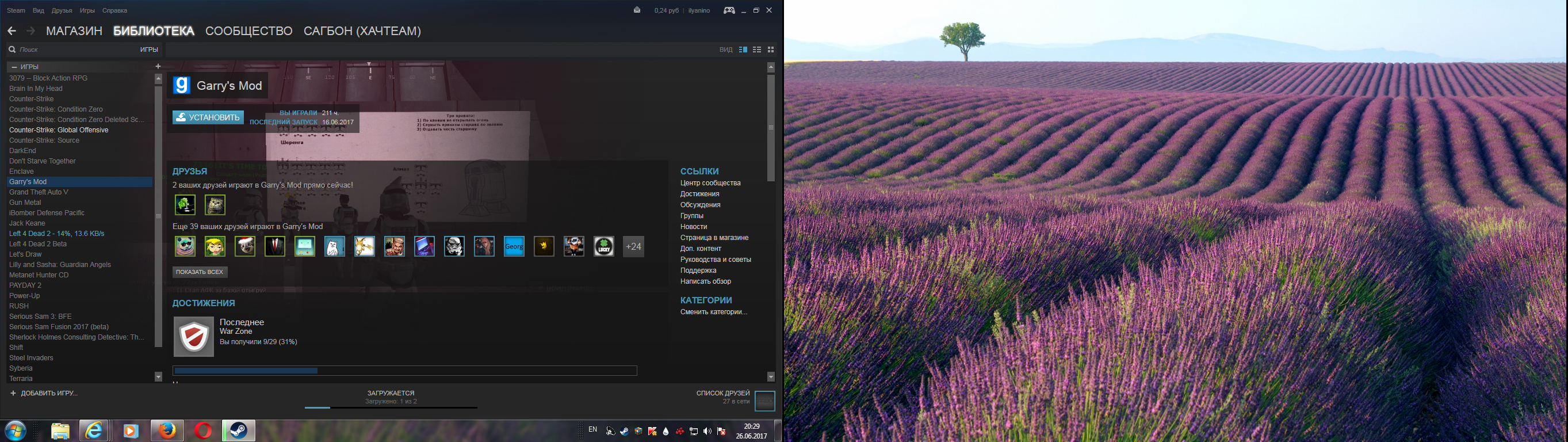Click the plus next to ИГРЫ header

click(158, 66)
